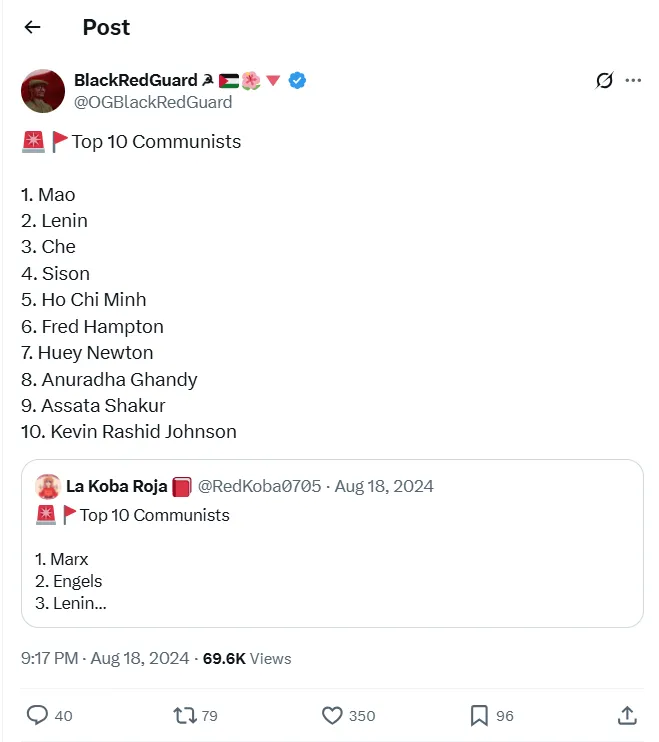Click the reply speech bubble icon
Screen dimensions: 659x742
[37, 715]
